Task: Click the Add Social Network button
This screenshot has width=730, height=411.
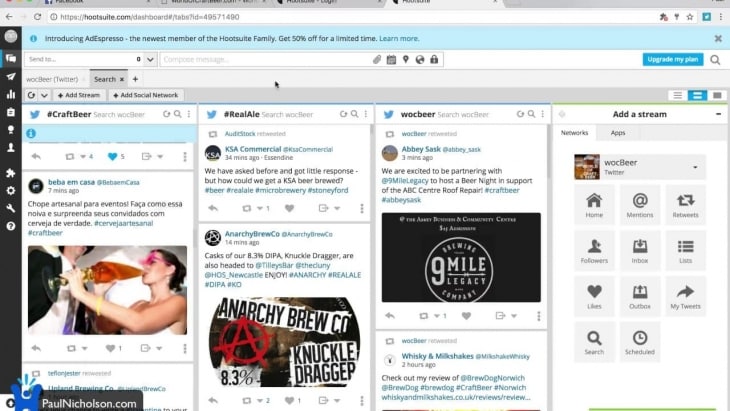Action: pos(145,95)
